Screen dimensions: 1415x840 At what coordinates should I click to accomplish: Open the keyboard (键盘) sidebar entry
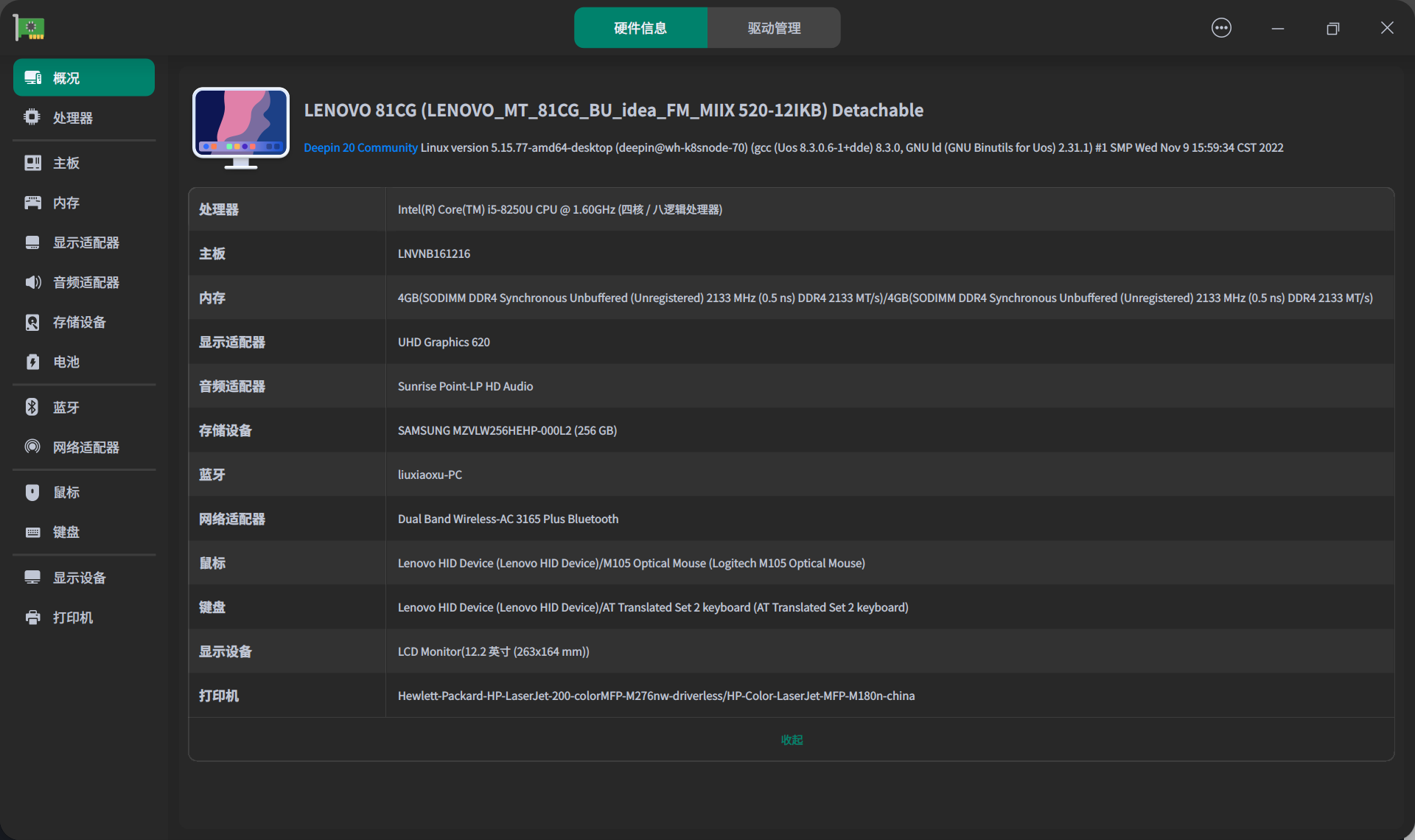click(66, 532)
